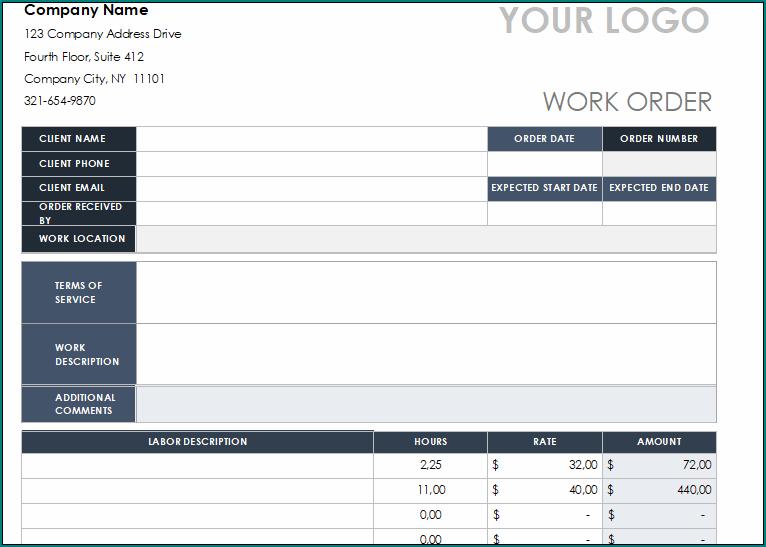Click the empty Client Name input field
Image resolution: width=766 pixels, height=547 pixels.
coord(312,139)
